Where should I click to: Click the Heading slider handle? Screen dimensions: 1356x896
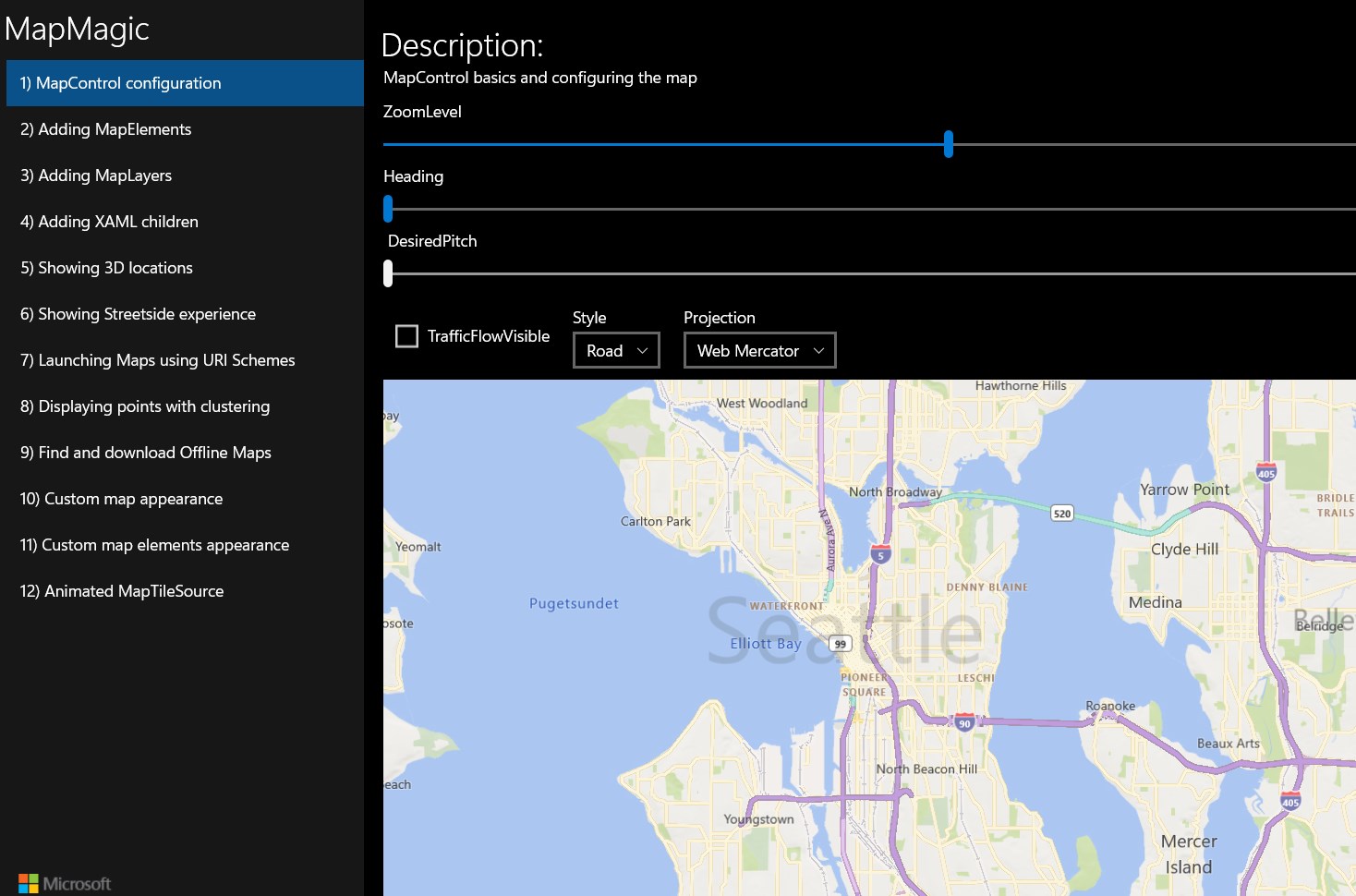coord(388,209)
